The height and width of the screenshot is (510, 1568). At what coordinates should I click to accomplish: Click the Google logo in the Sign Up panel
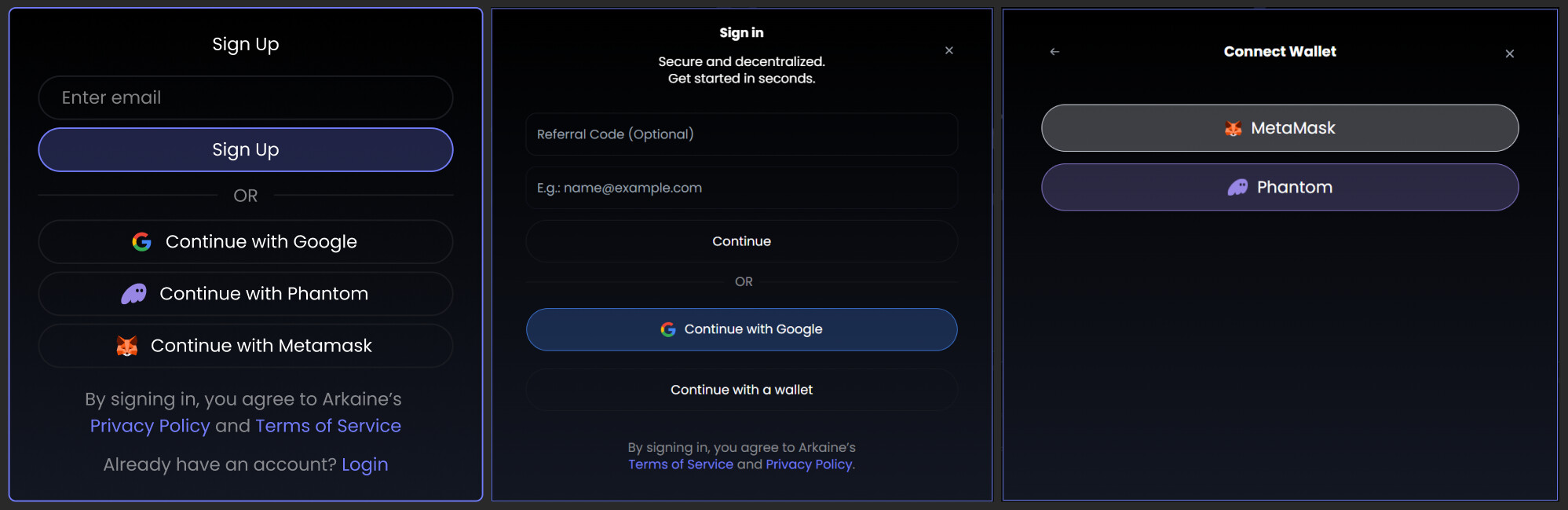click(141, 242)
